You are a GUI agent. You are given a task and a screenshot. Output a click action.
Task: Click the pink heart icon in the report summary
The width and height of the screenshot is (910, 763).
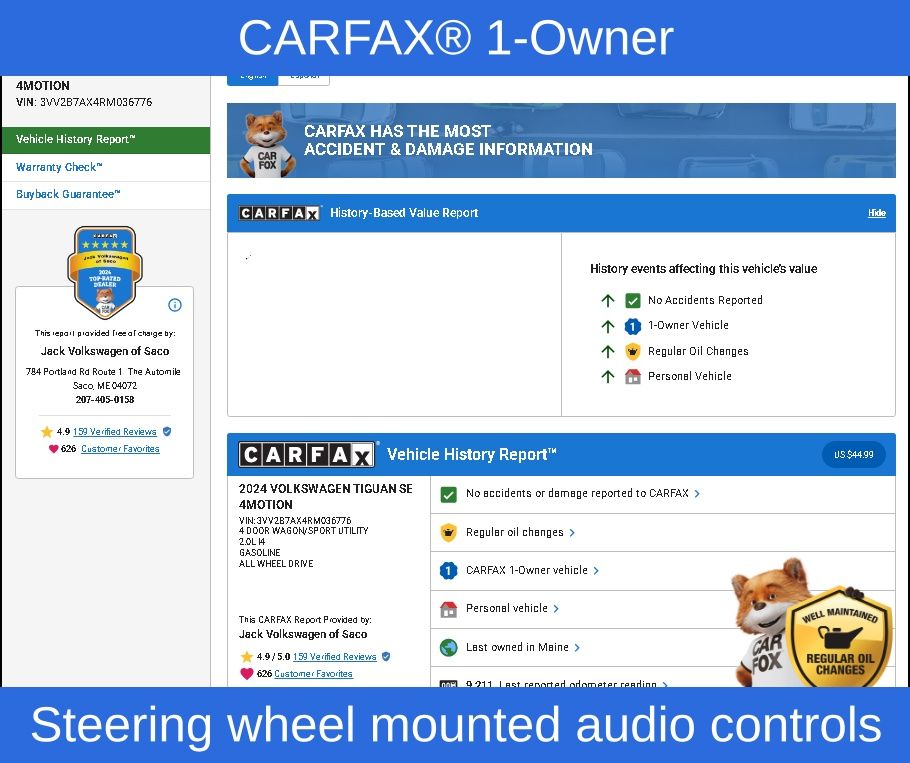click(247, 674)
